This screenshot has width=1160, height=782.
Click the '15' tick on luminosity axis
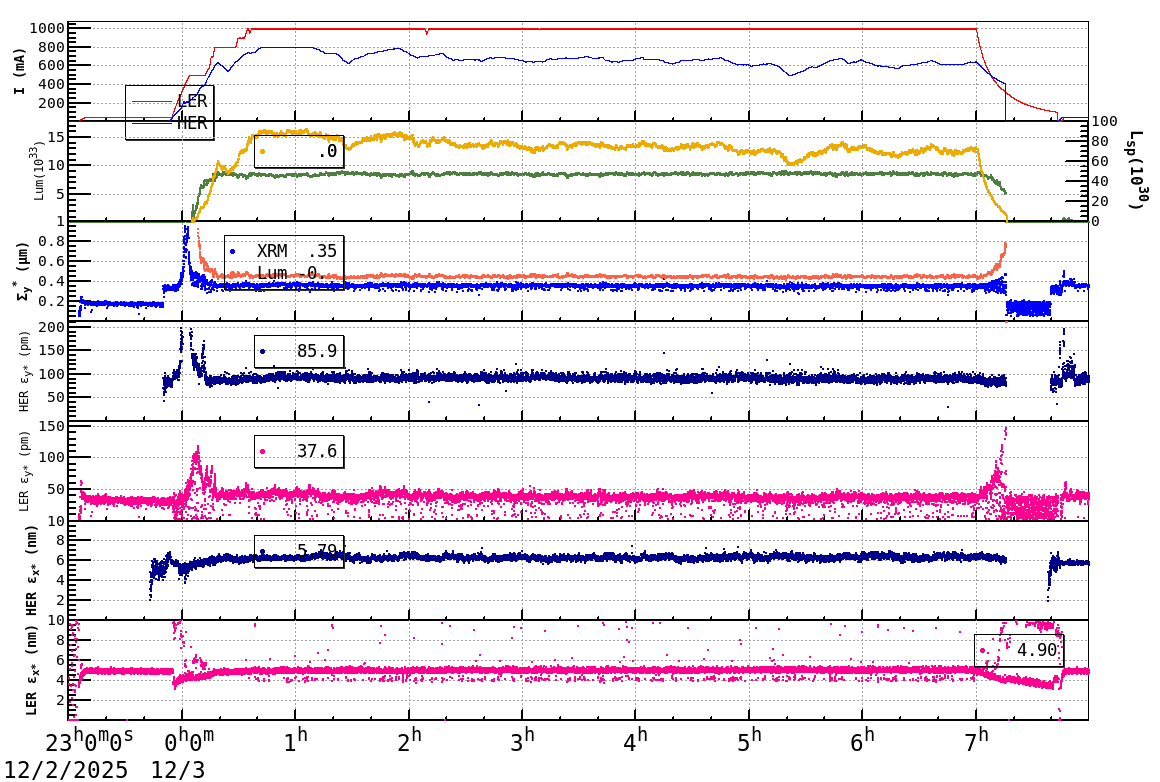pyautogui.click(x=56, y=137)
